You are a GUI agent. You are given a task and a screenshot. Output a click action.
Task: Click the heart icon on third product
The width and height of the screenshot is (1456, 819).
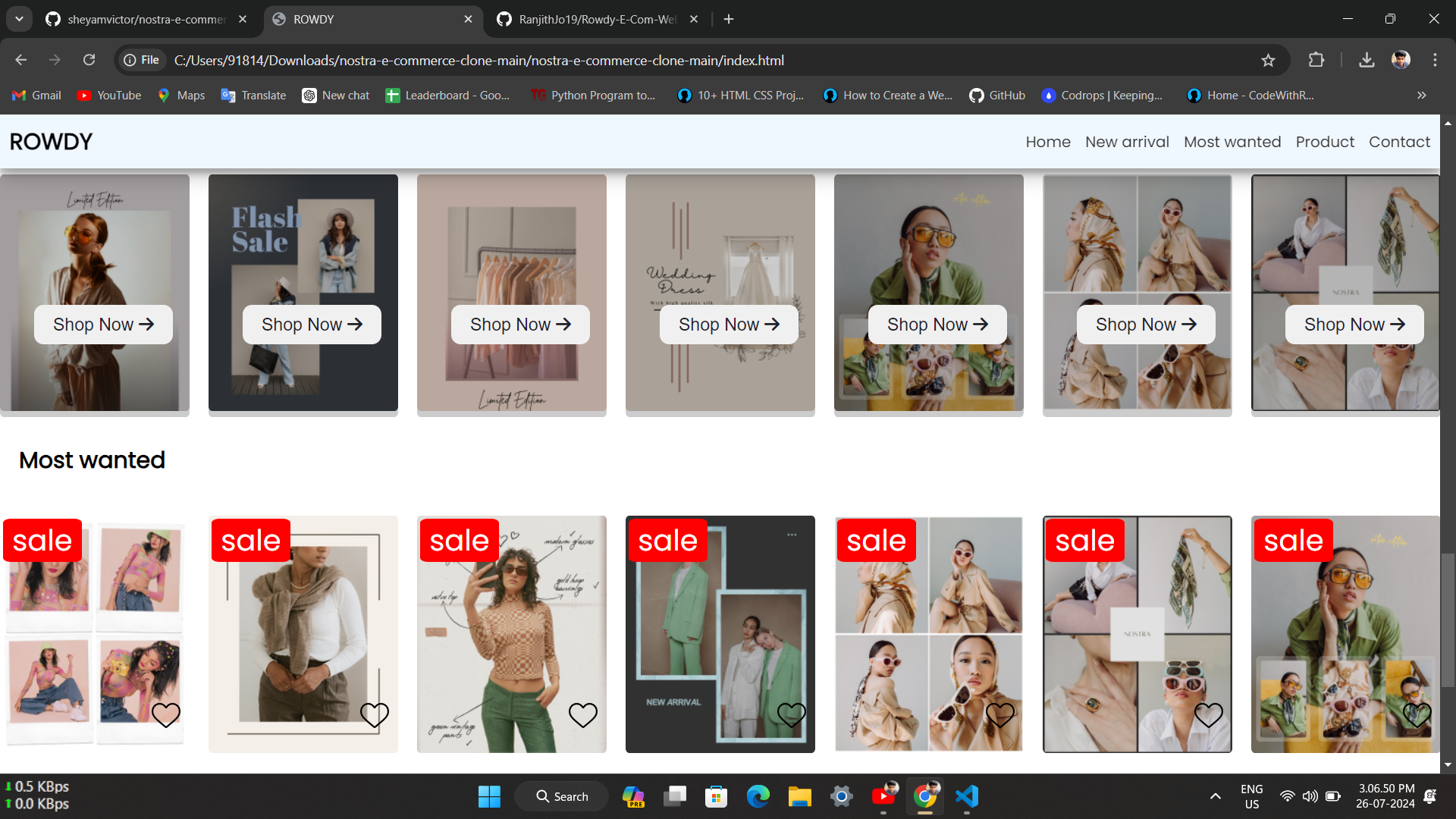click(x=583, y=715)
